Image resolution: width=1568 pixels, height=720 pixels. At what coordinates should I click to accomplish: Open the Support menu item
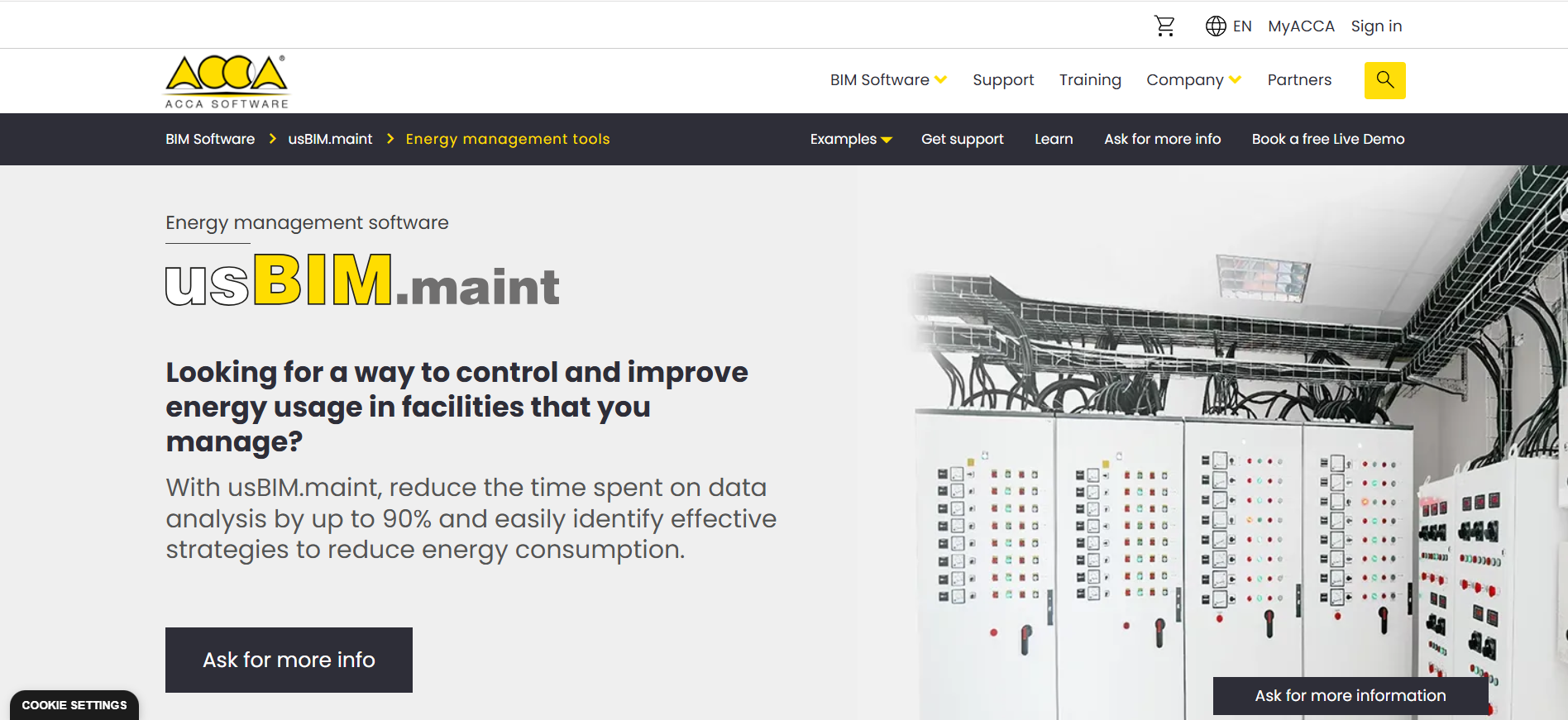(1003, 80)
